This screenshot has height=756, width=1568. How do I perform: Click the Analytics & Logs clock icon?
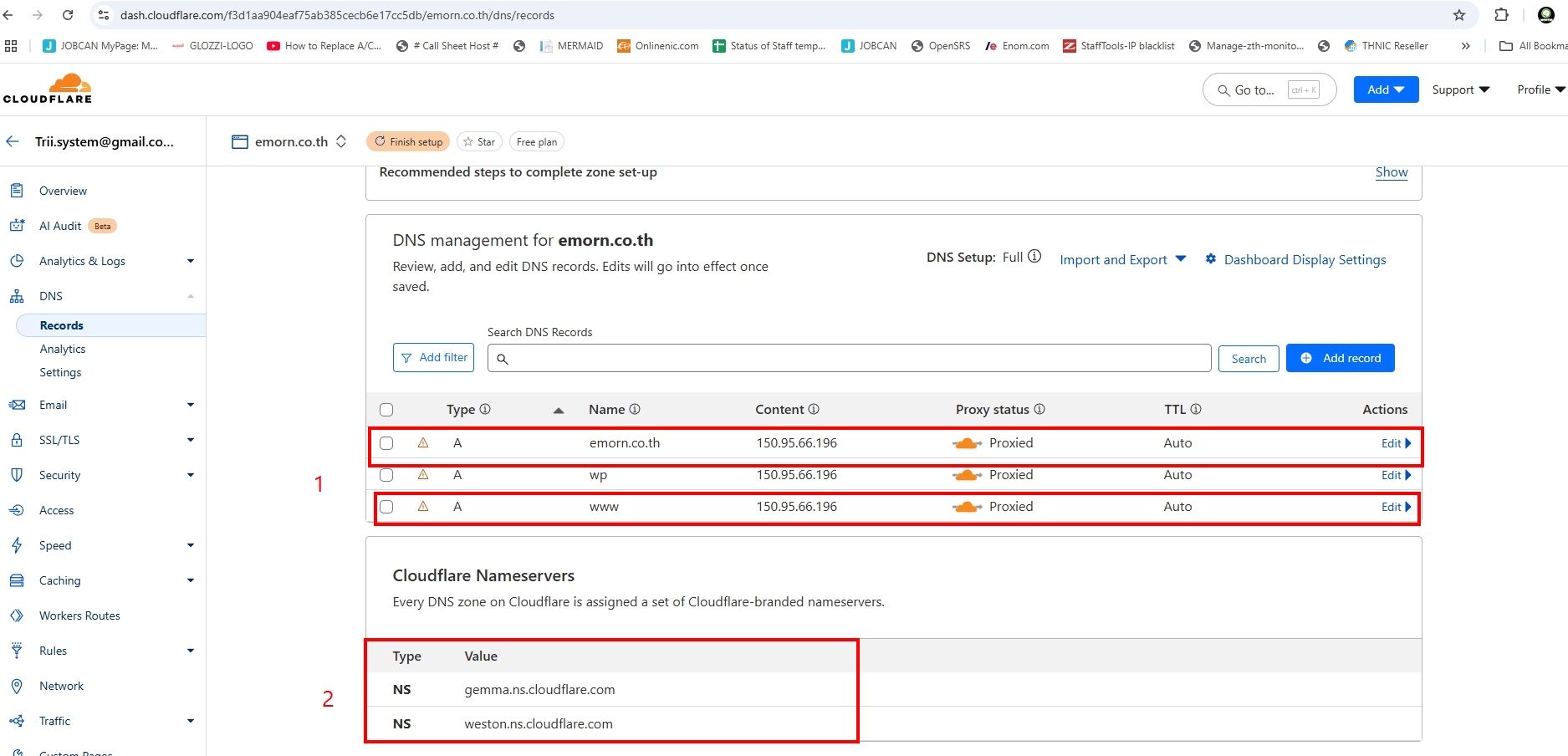coord(17,261)
